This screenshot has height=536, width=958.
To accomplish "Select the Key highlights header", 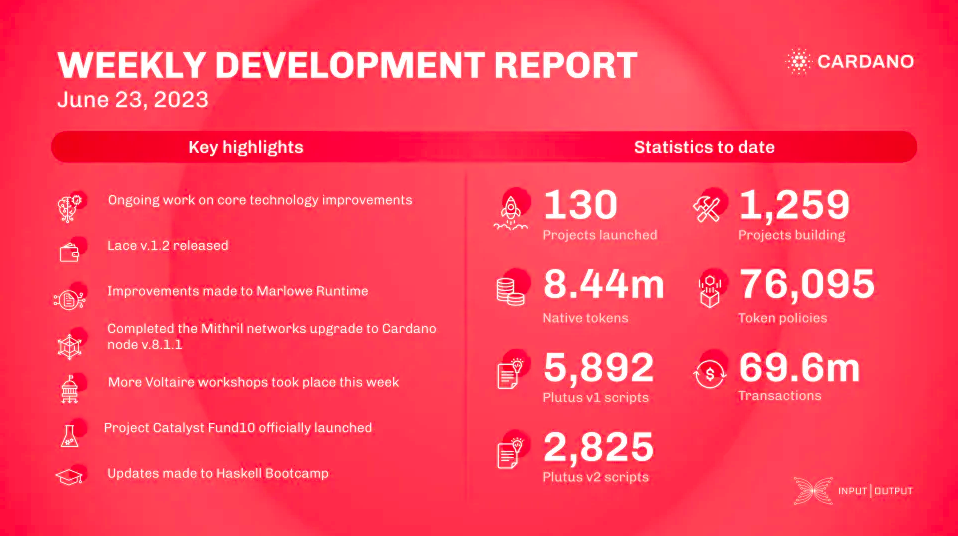I will [246, 147].
